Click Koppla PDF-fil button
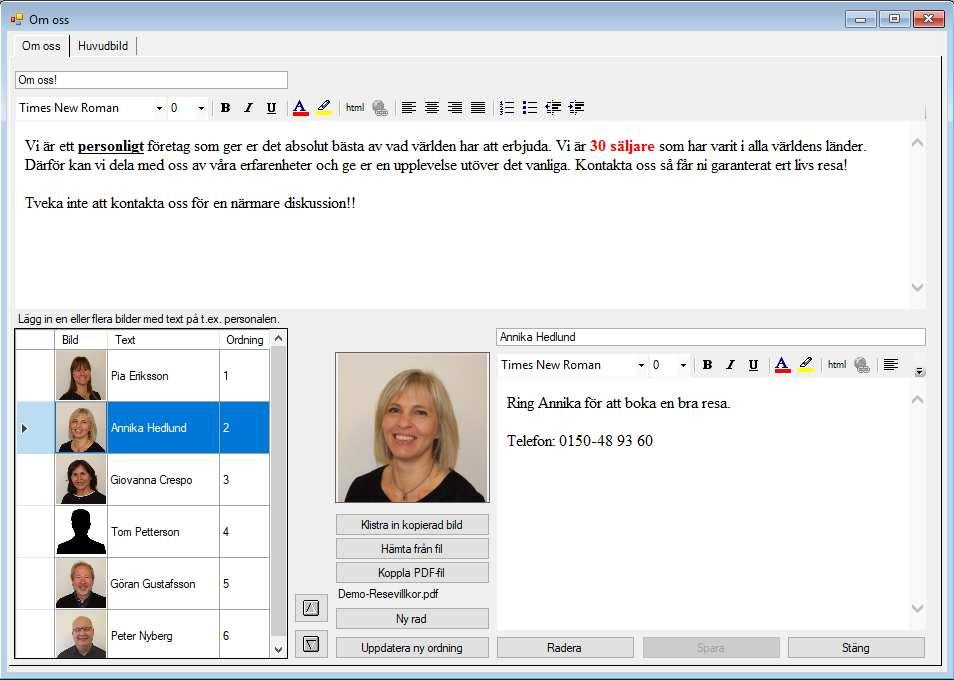 tap(412, 573)
